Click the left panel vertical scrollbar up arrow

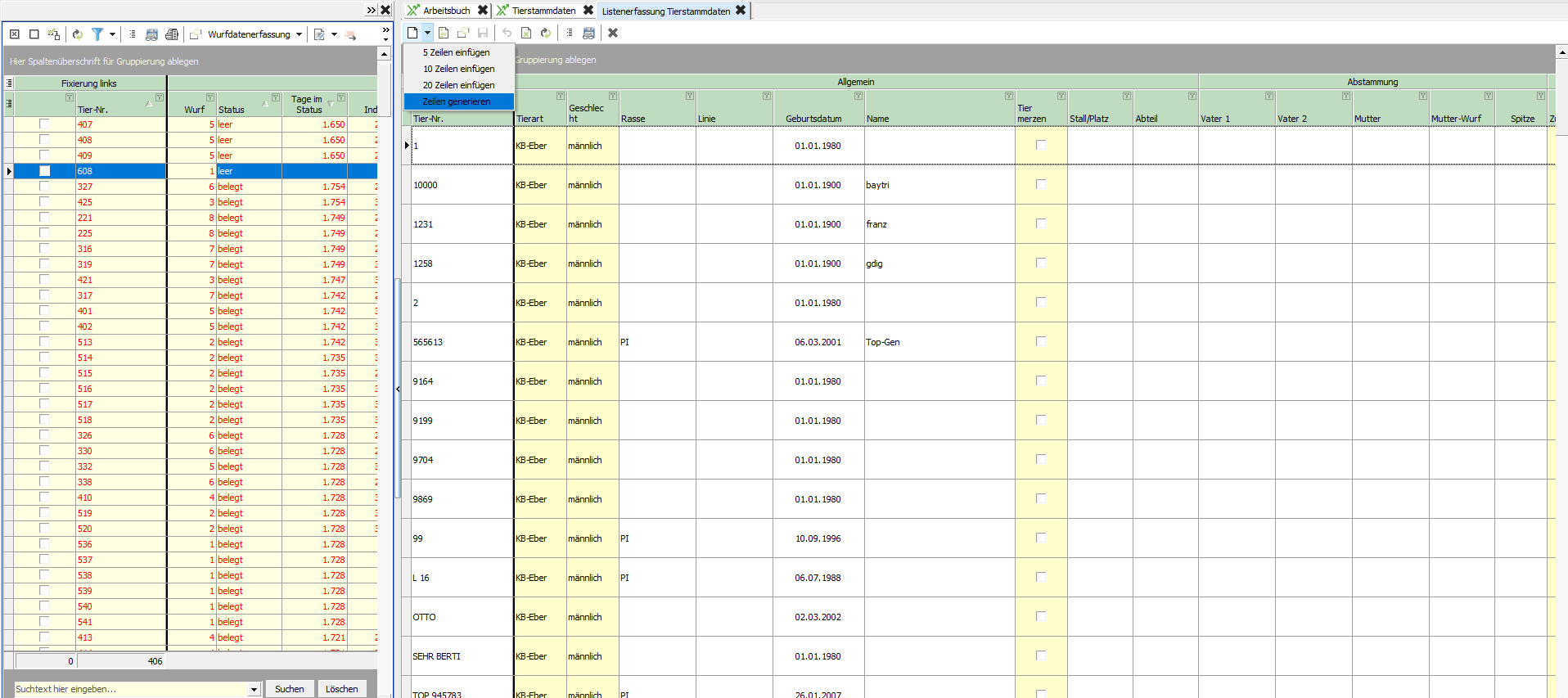[x=384, y=53]
